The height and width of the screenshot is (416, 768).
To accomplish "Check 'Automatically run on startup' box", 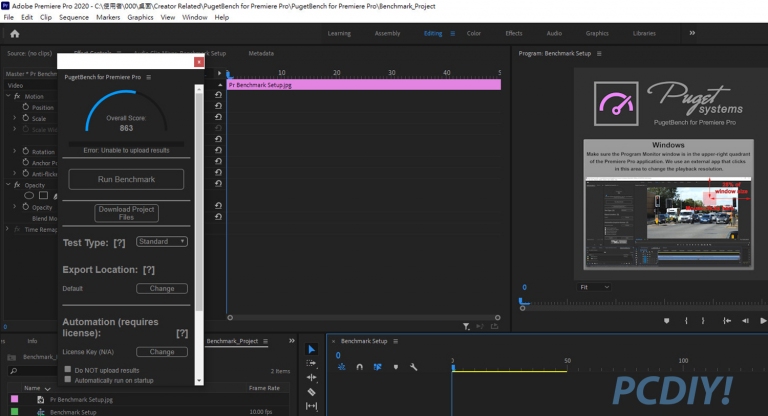I will click(68, 379).
